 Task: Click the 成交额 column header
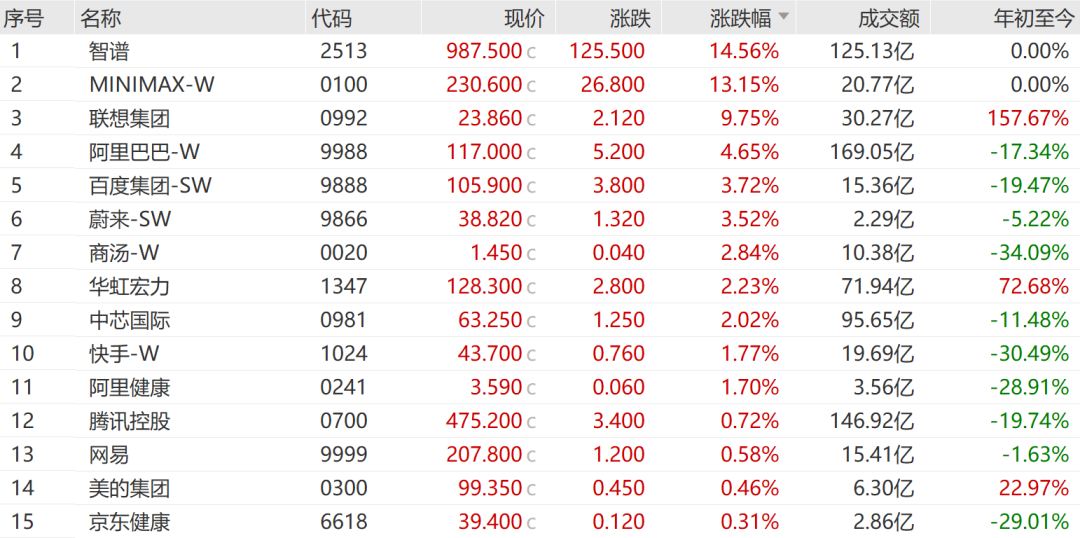click(889, 19)
